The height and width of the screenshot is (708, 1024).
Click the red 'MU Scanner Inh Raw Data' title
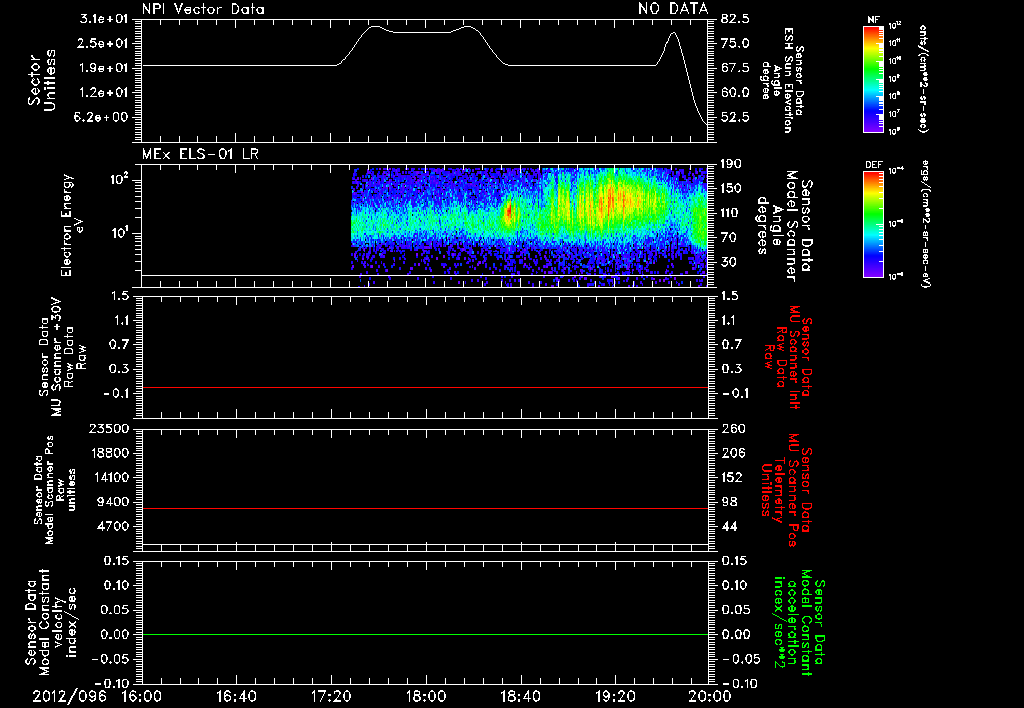[x=788, y=357]
